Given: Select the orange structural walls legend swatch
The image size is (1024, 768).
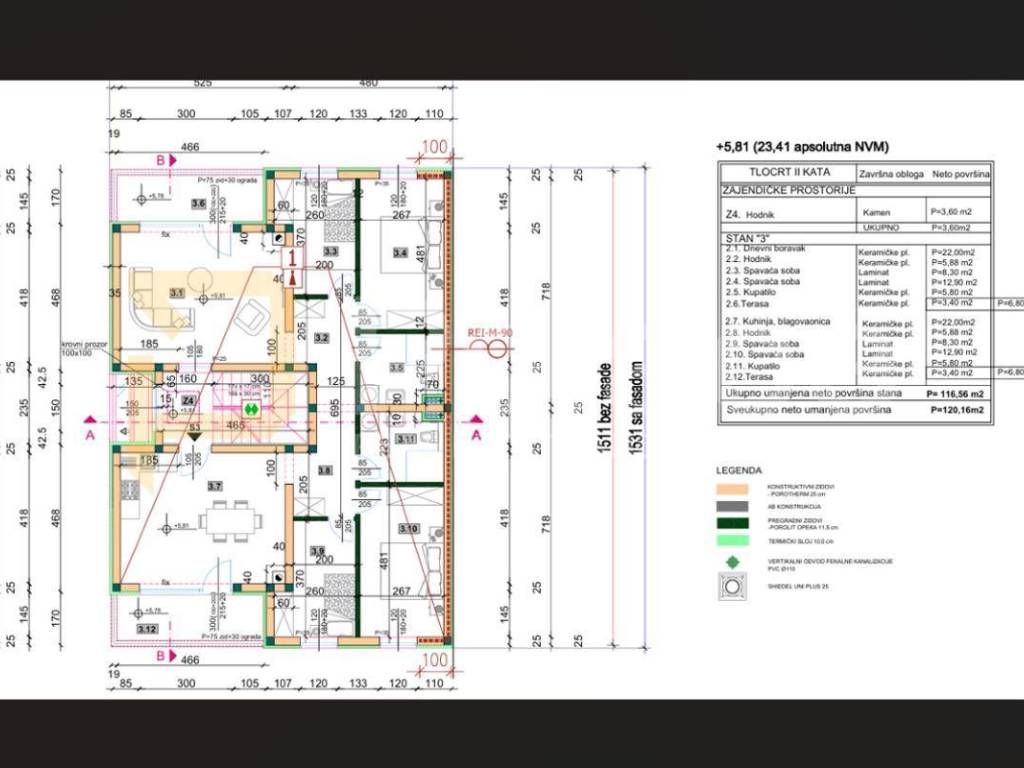Looking at the screenshot, I should [737, 490].
